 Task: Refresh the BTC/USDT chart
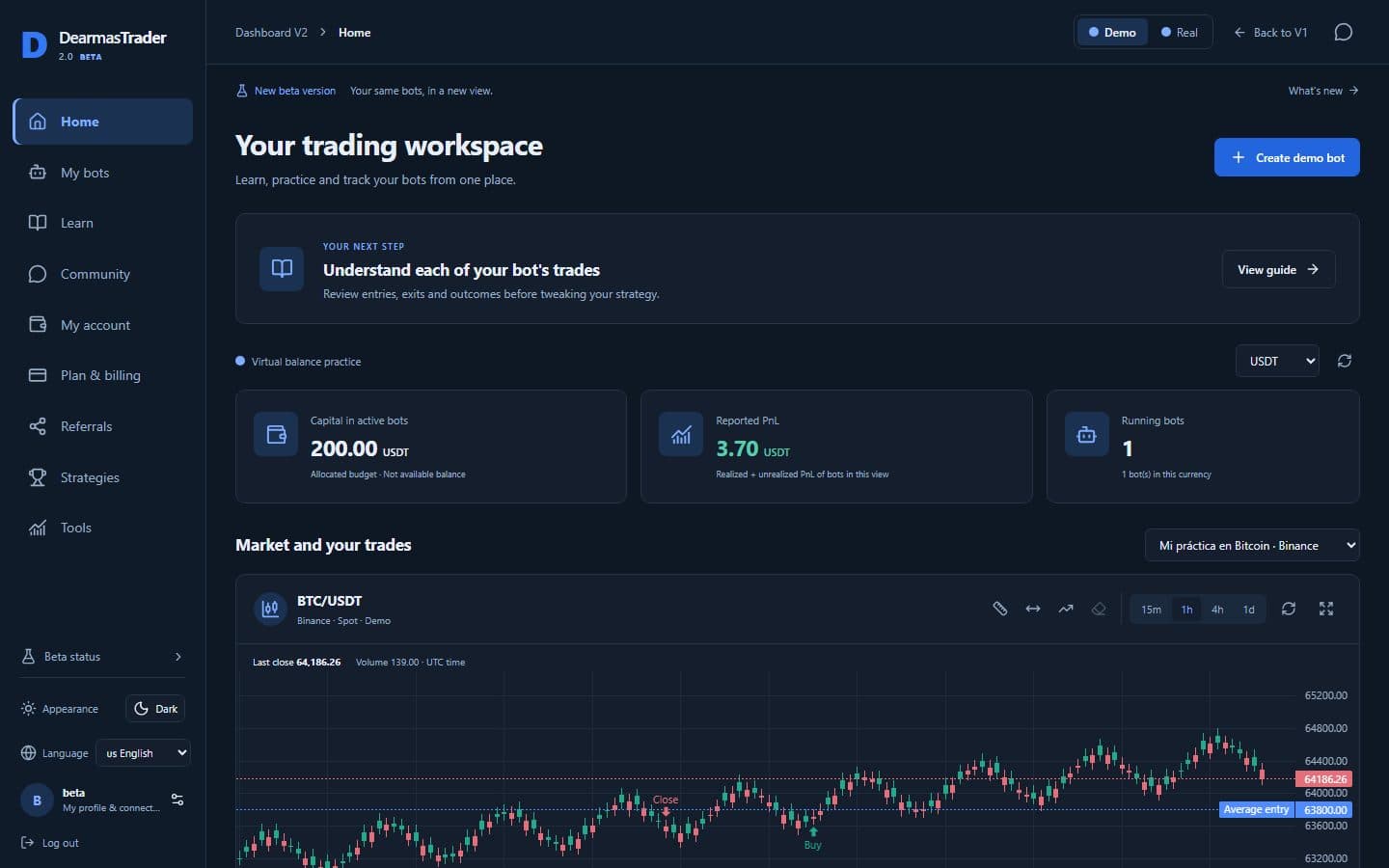[x=1289, y=609]
